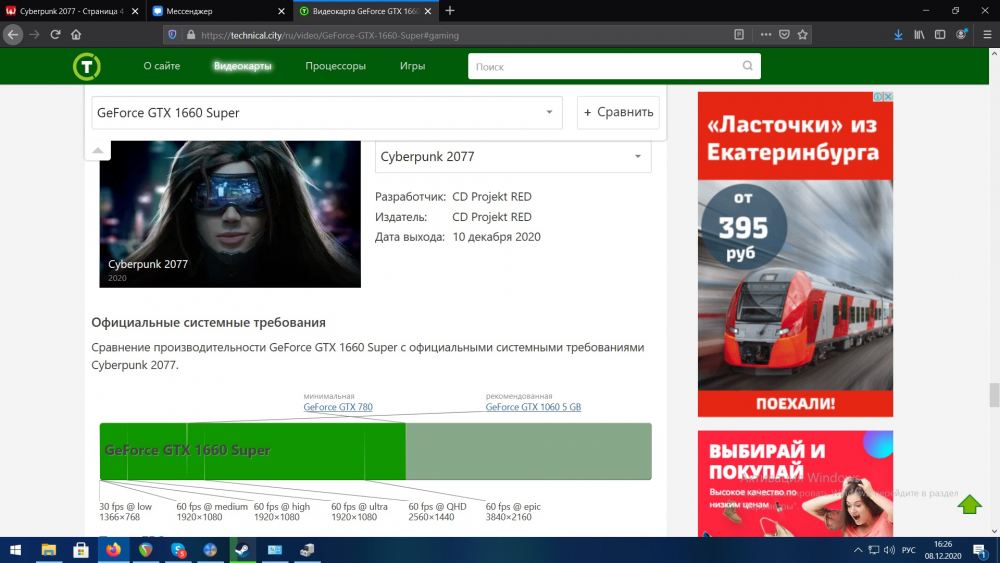Image resolution: width=1000 pixels, height=563 pixels.
Task: Open Видеокарты menu item
Action: pyautogui.click(x=242, y=66)
